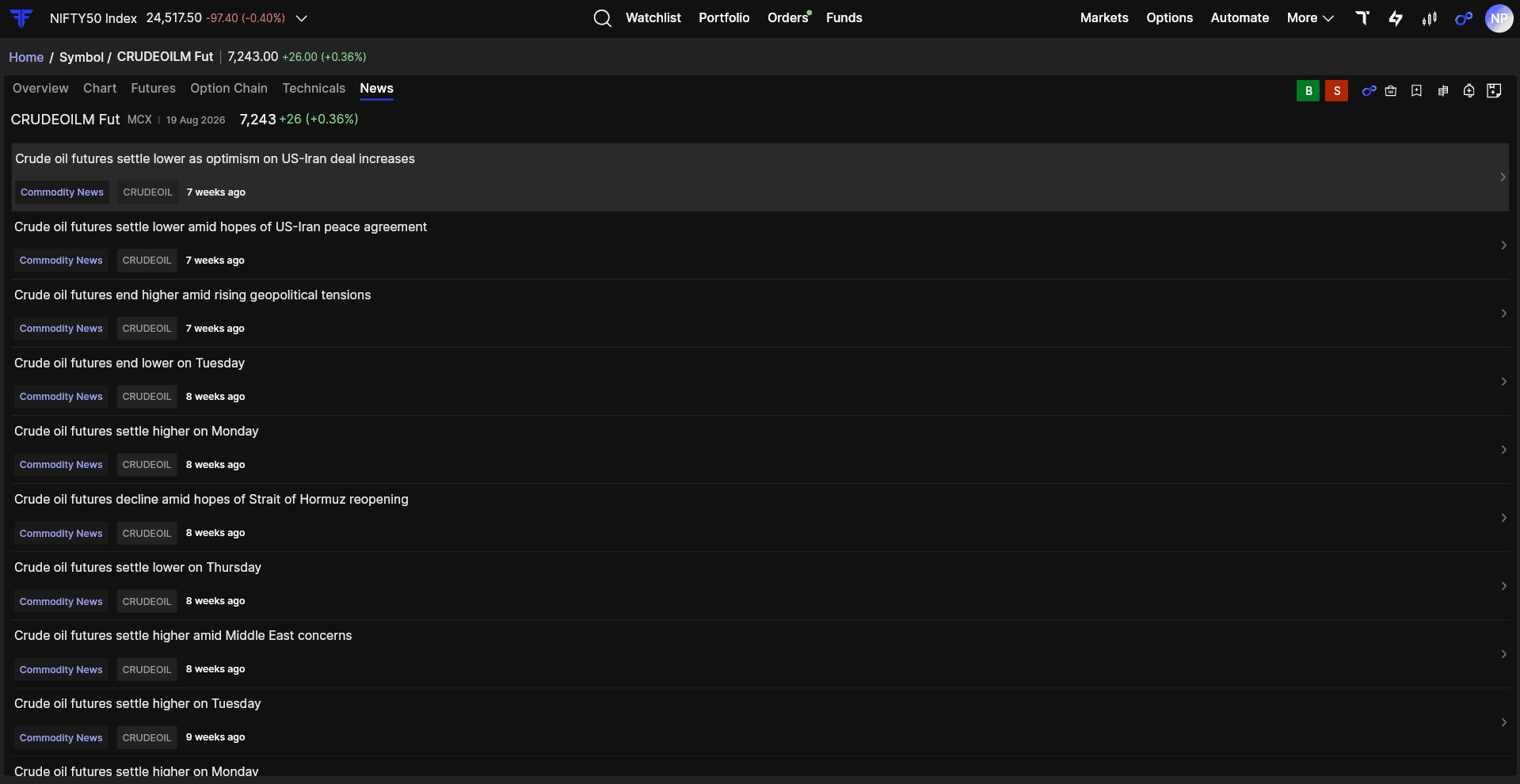Click the '9 weeks ago' timestamp
Viewport: 1520px width, 784px height.
click(x=215, y=737)
